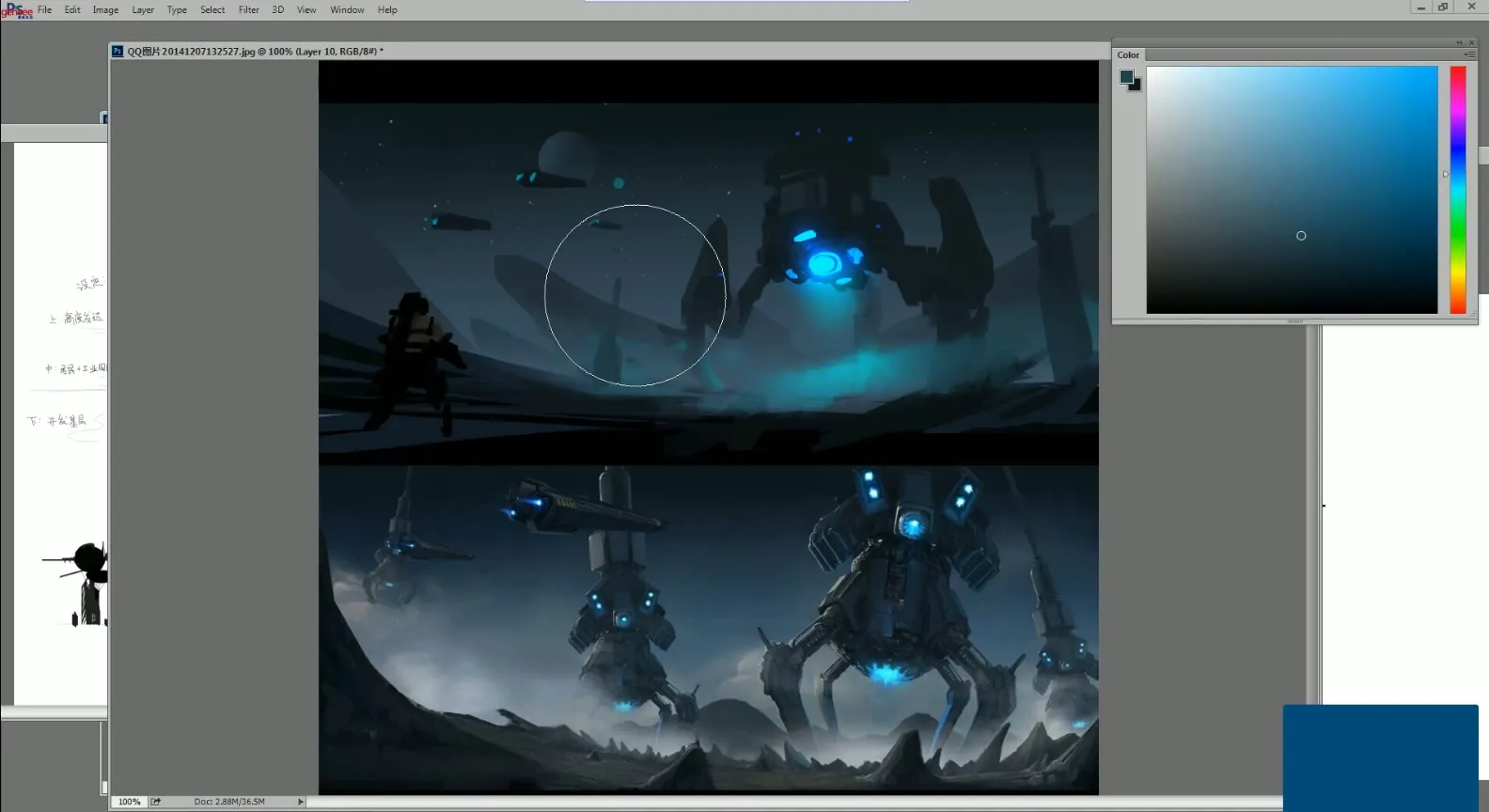Screen dimensions: 1489x812
Task: Expand the status bar info arrow
Action: coord(301,802)
